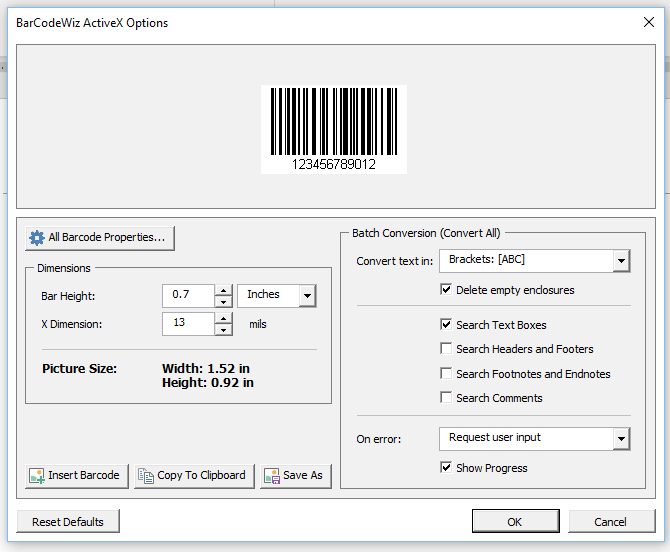Confirm settings with OK

(515, 521)
